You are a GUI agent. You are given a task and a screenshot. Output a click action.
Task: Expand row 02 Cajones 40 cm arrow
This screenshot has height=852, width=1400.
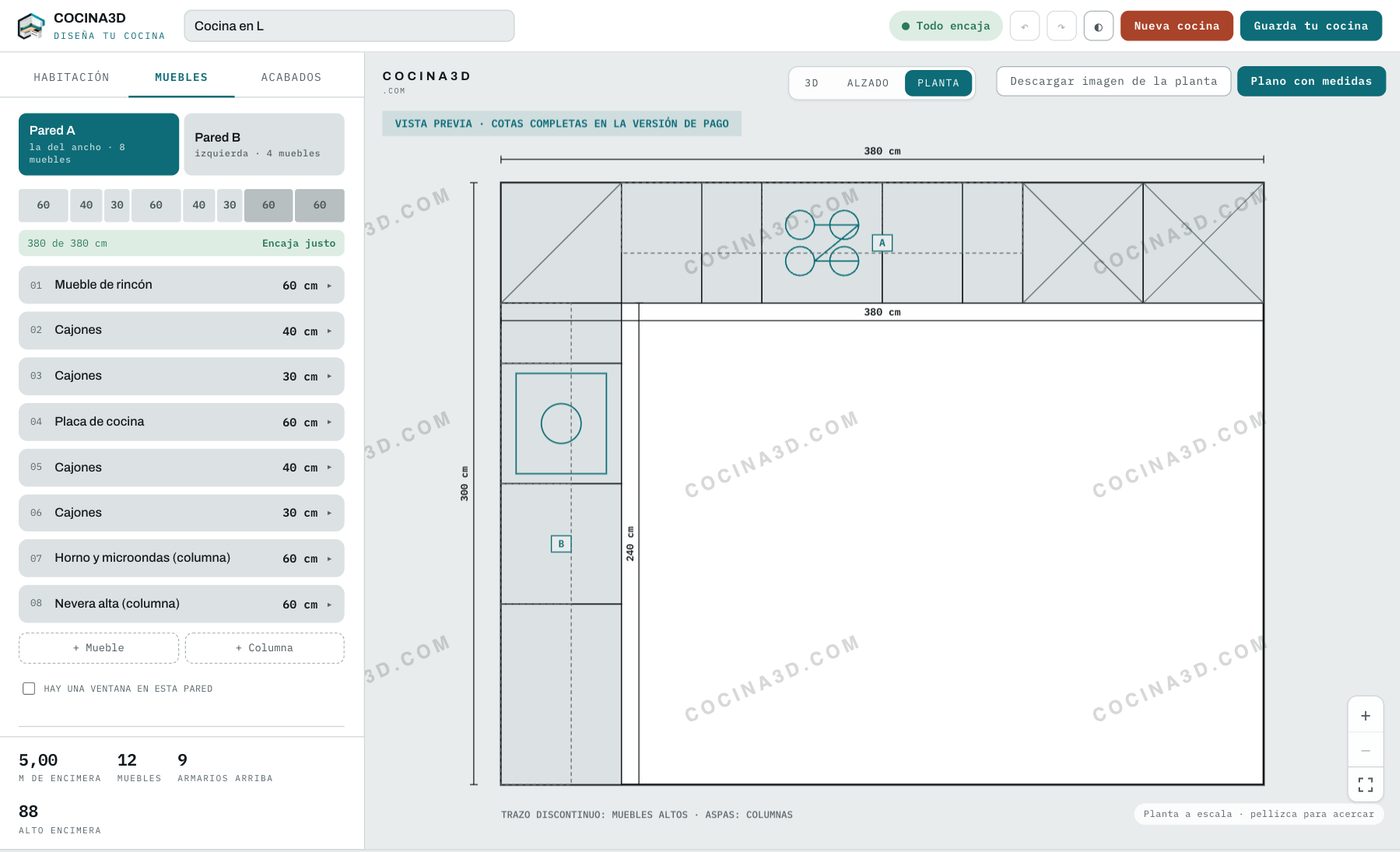(x=329, y=331)
